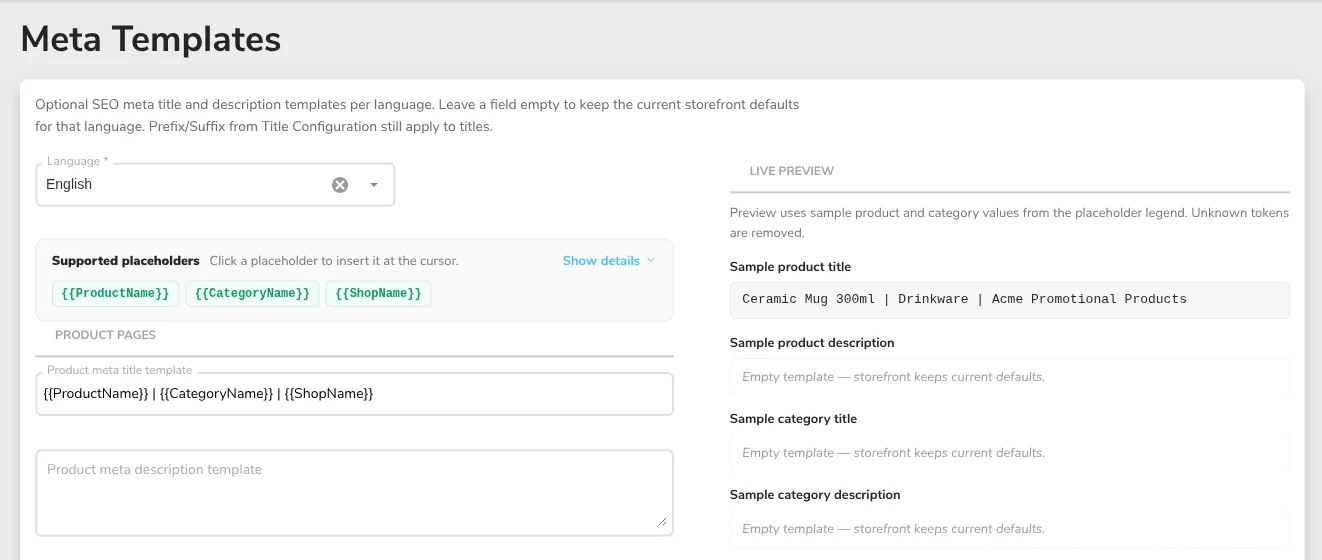Insert the {{ProductName}} placeholder chip
The image size is (1322, 560).
pyautogui.click(x=116, y=293)
